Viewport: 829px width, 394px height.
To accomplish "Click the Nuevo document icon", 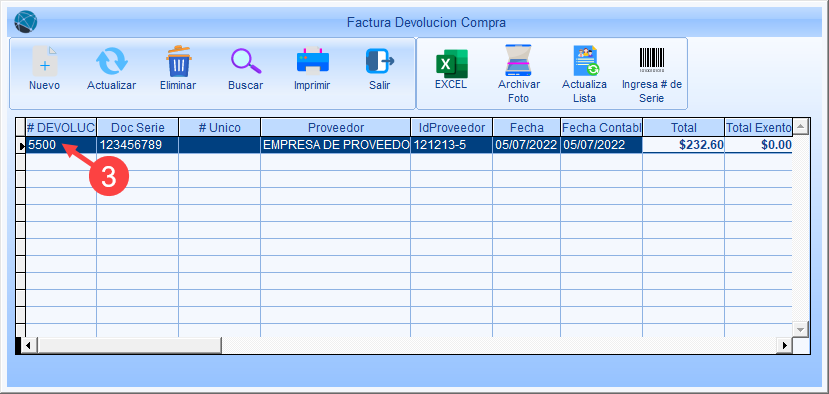I will click(x=45, y=61).
